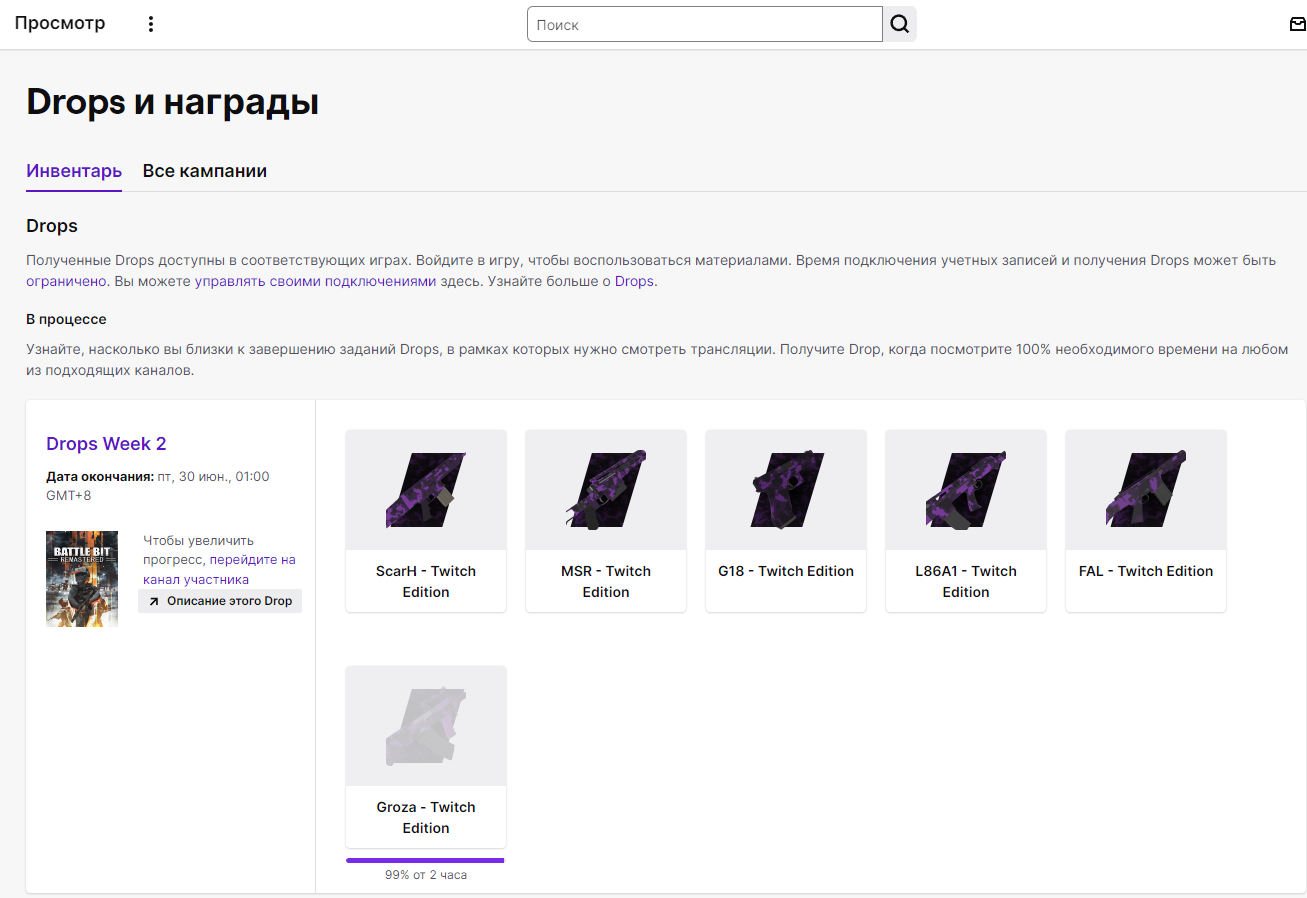Open the Drops Week 2 campaign title
The image size is (1307, 898).
(x=106, y=444)
